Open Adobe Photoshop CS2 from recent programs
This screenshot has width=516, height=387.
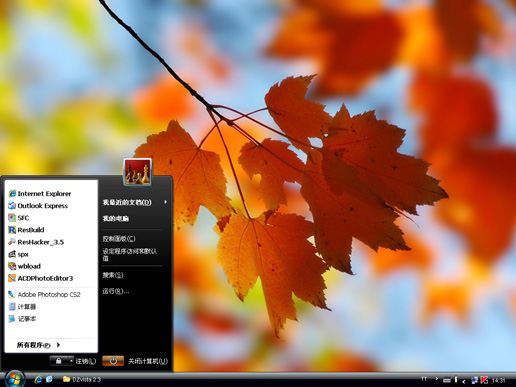point(44,294)
